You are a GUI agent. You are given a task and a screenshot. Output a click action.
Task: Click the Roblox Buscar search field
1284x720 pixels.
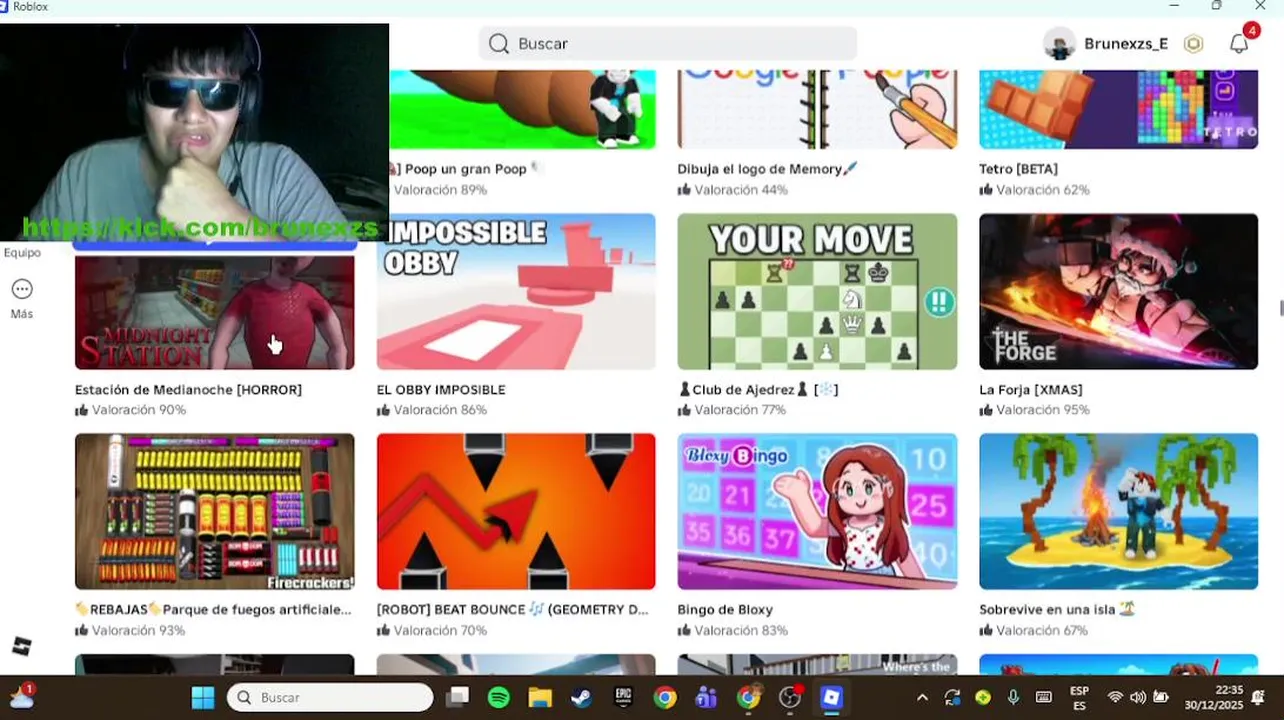pyautogui.click(x=667, y=44)
